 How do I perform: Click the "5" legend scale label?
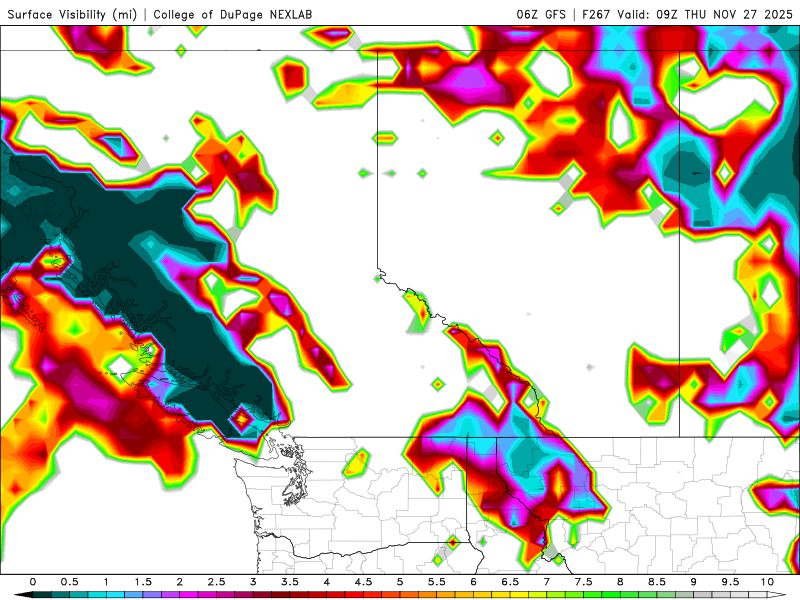400,582
